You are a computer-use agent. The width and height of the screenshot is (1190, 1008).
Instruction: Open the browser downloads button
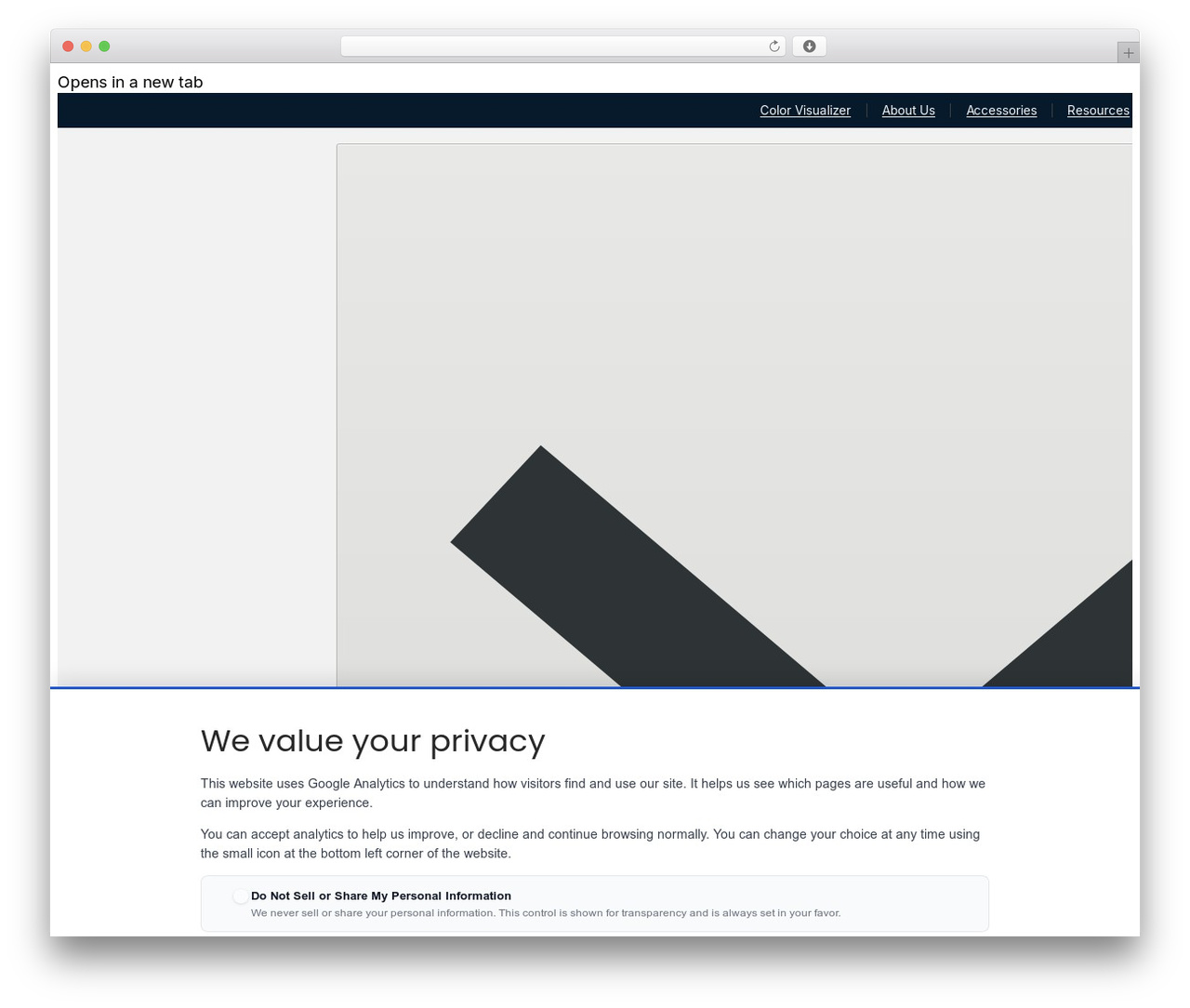tap(809, 46)
